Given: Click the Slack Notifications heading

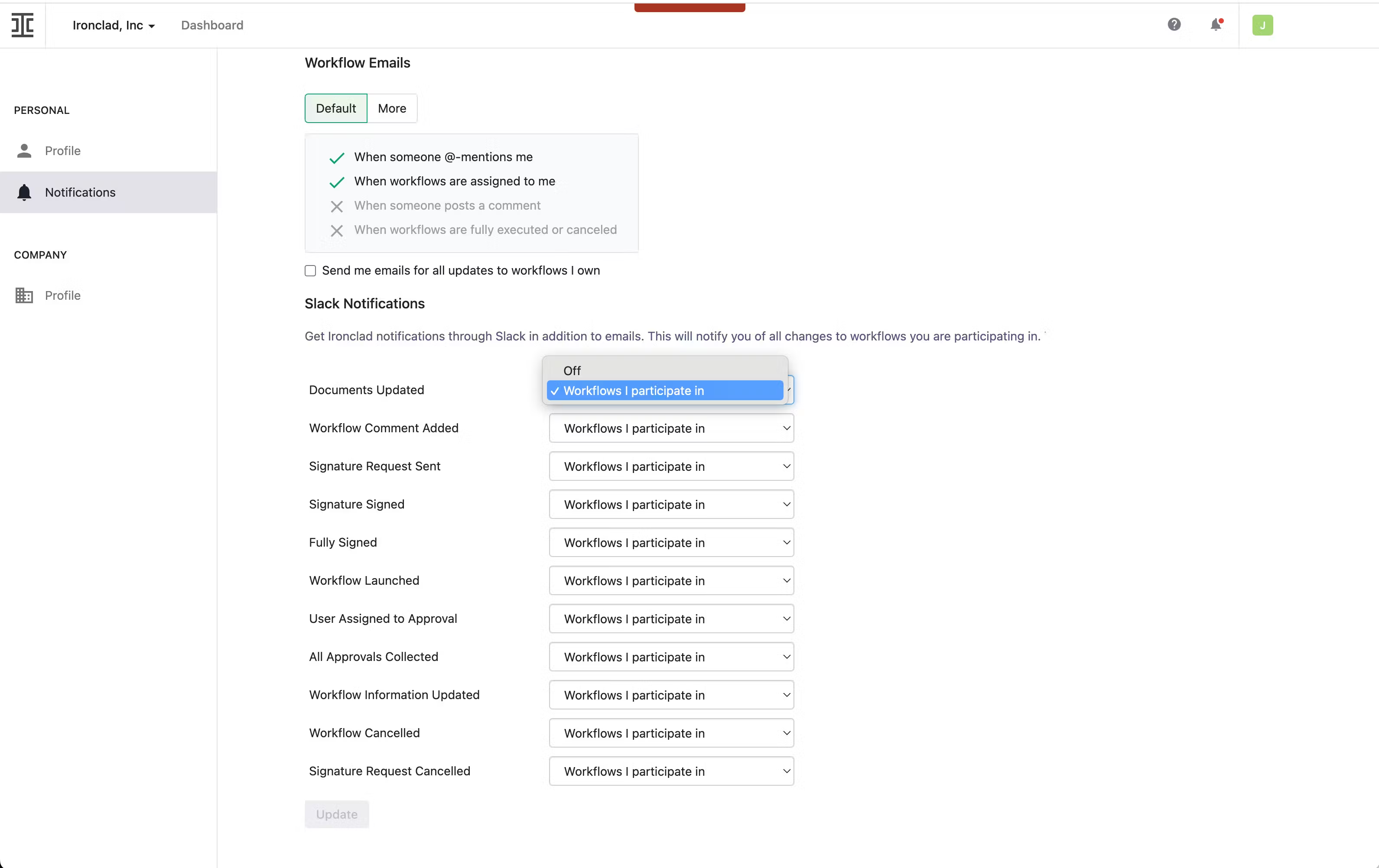Looking at the screenshot, I should click(x=365, y=303).
